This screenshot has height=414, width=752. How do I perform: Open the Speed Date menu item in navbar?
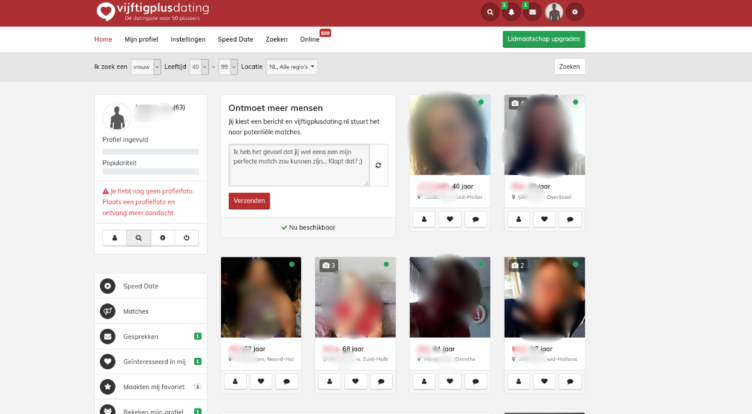pyautogui.click(x=236, y=40)
